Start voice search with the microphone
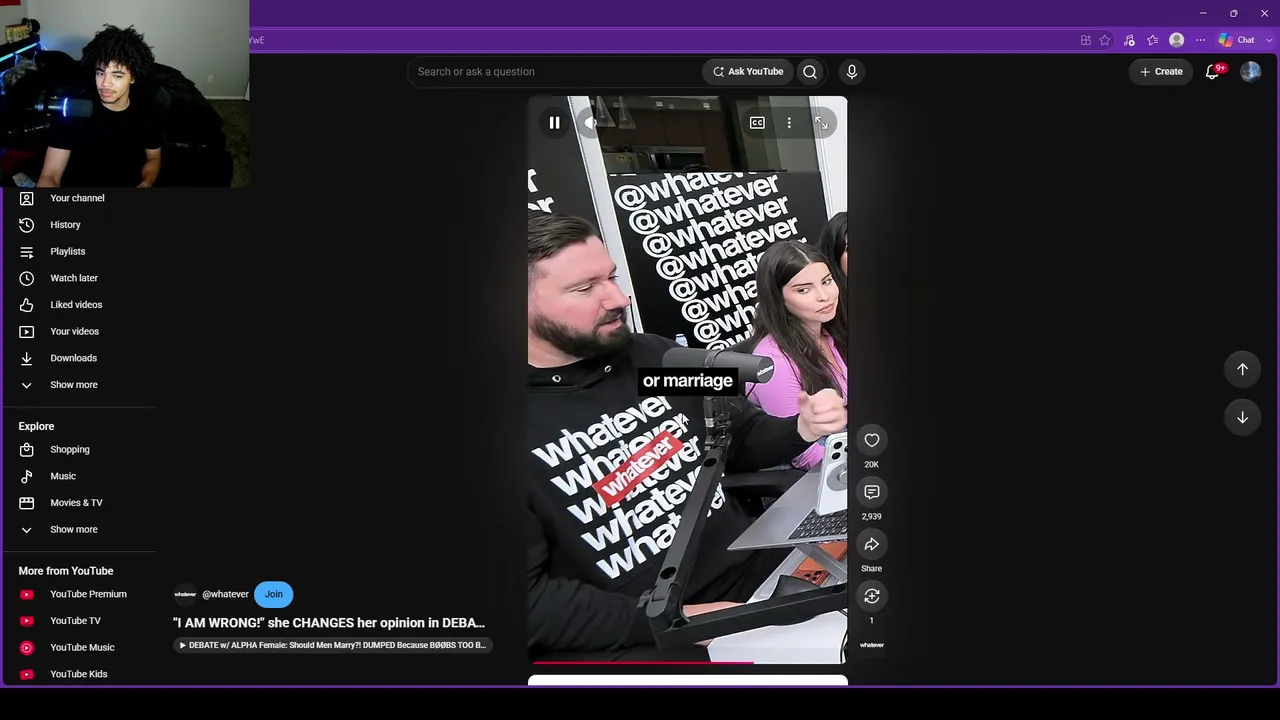 pos(852,72)
